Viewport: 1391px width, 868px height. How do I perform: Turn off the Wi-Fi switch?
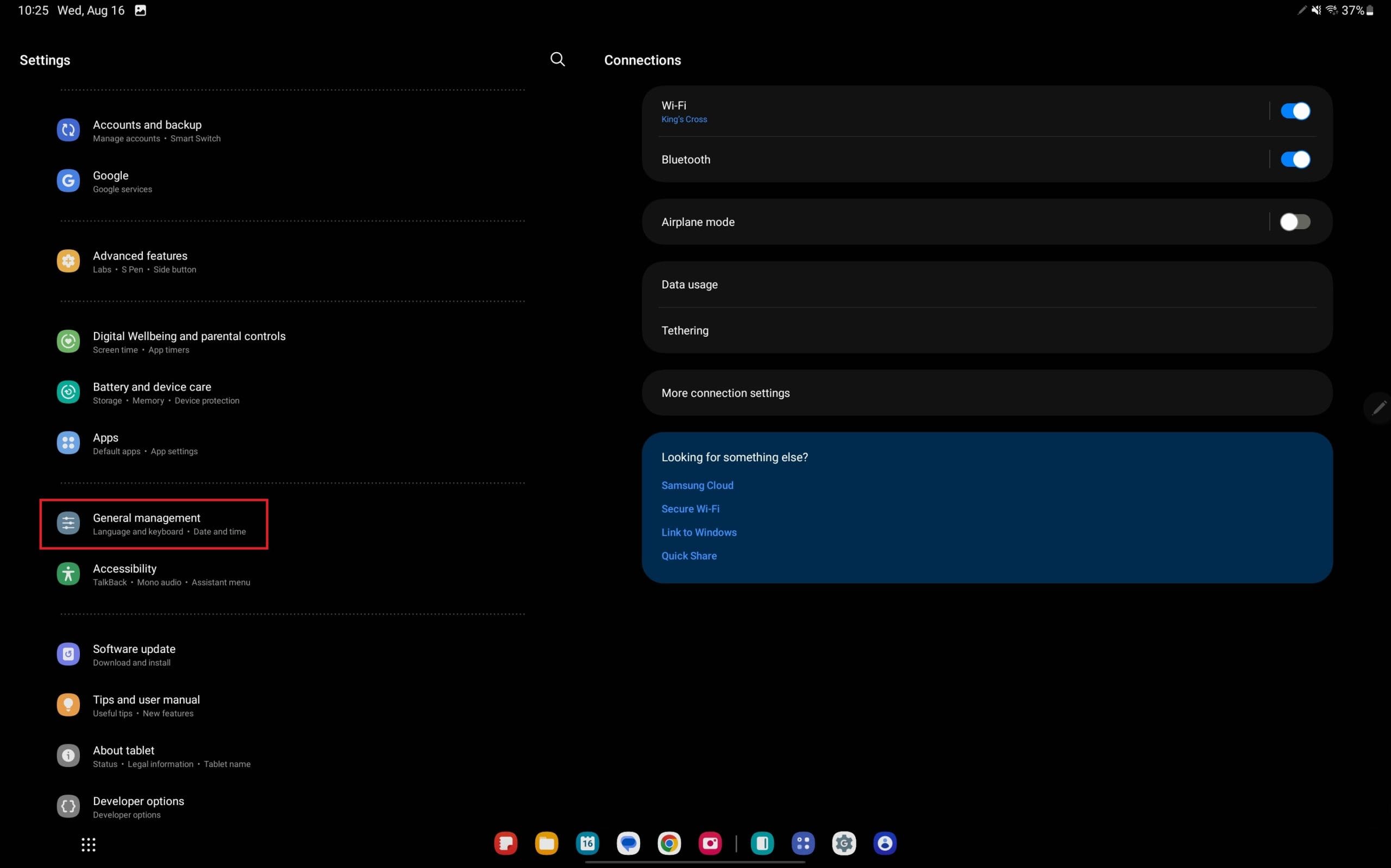point(1295,111)
